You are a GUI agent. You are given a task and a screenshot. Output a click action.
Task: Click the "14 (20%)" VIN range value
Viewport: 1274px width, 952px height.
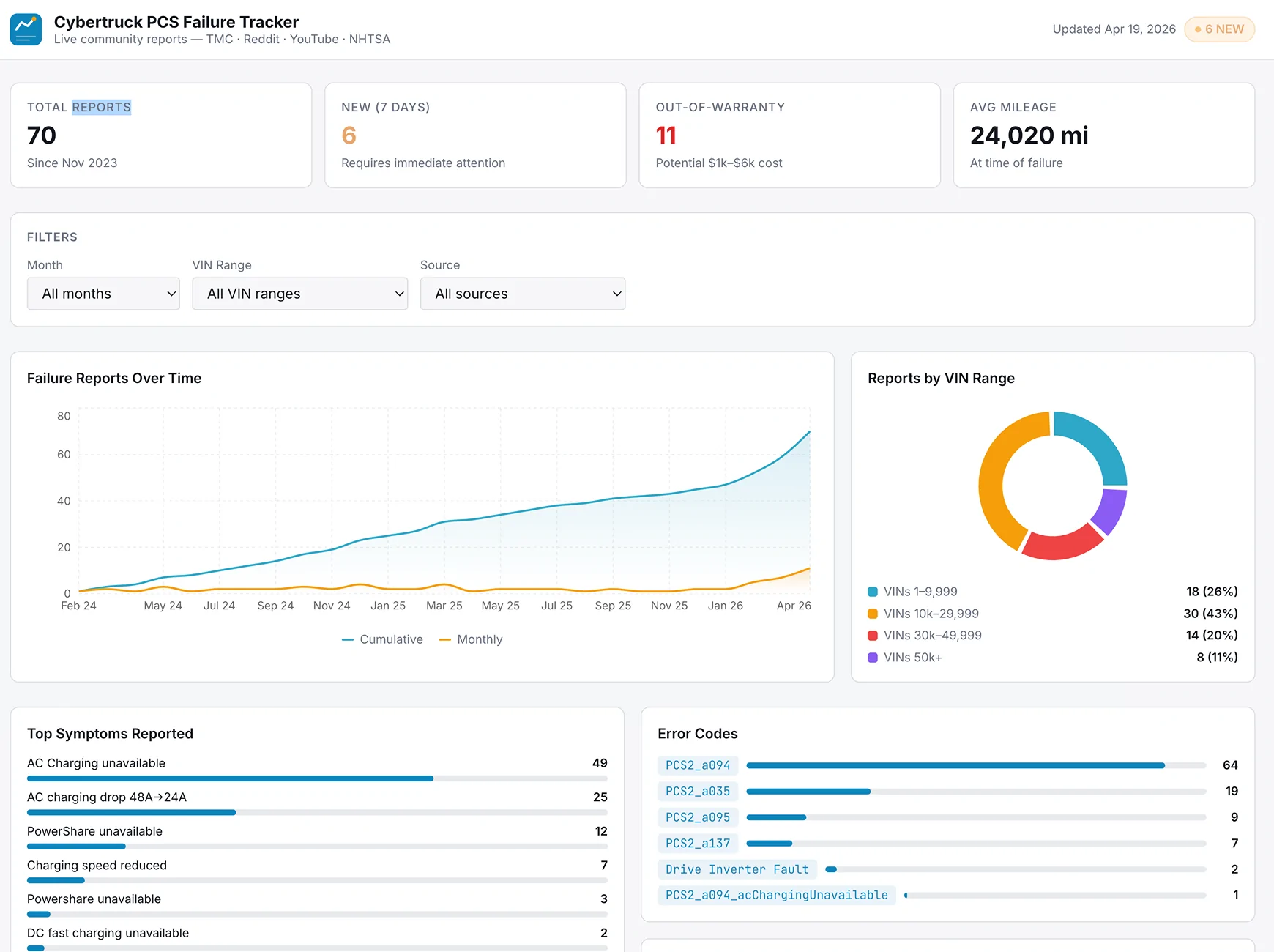(1212, 636)
